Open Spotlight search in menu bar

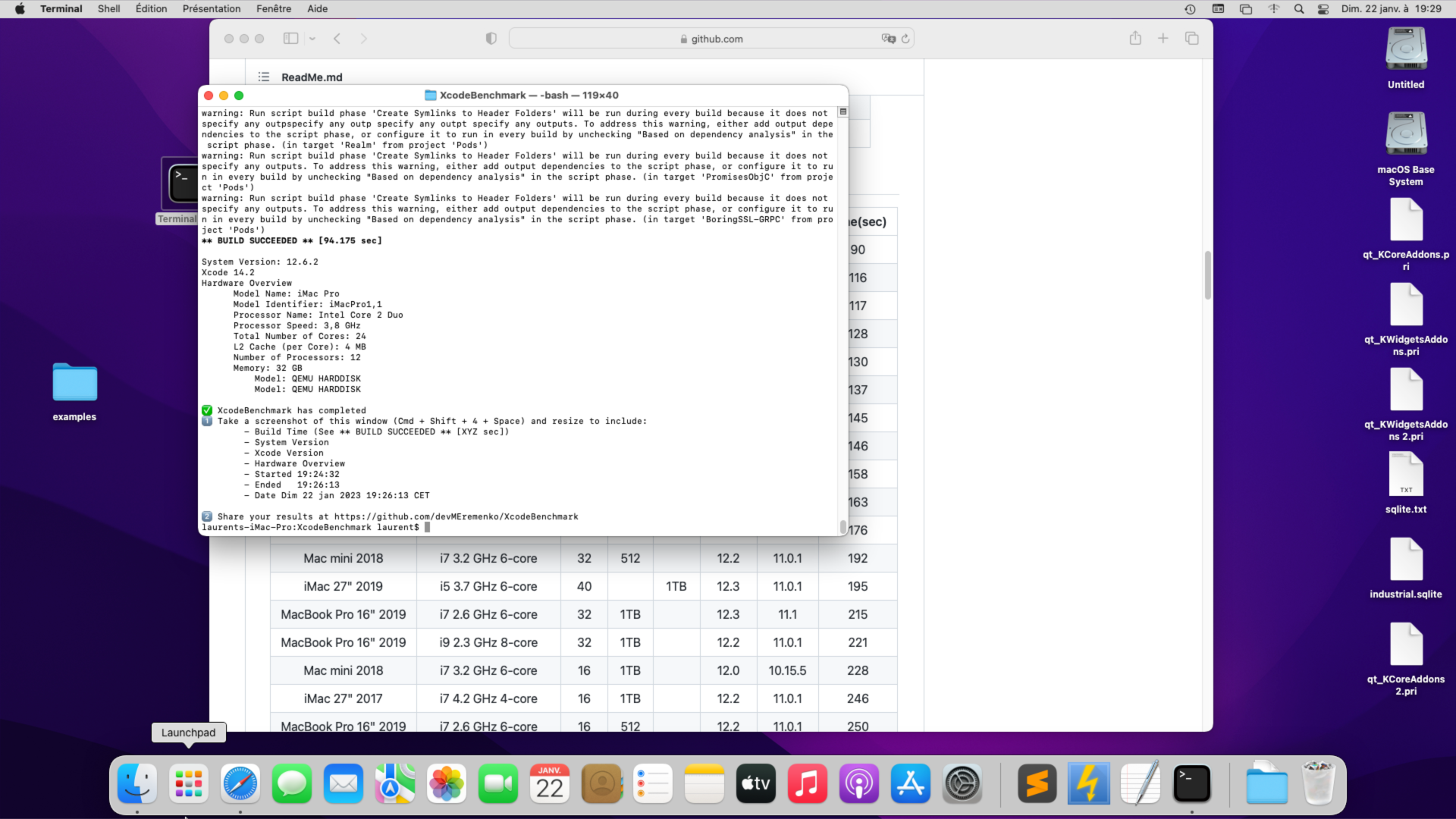coord(1299,9)
